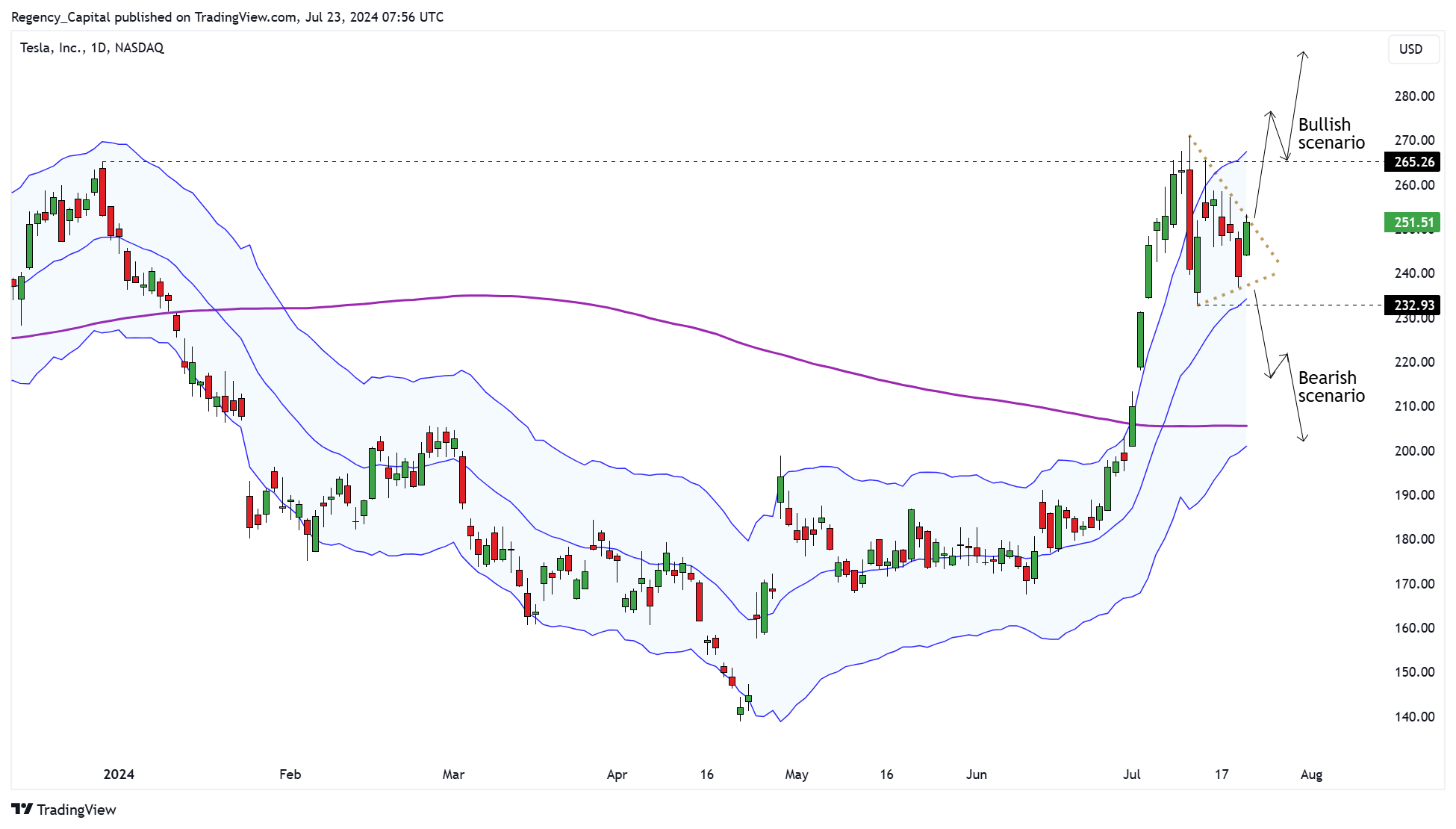Click the 220.00 price axis value
Screen dimensions: 1456x829
(x=1414, y=362)
